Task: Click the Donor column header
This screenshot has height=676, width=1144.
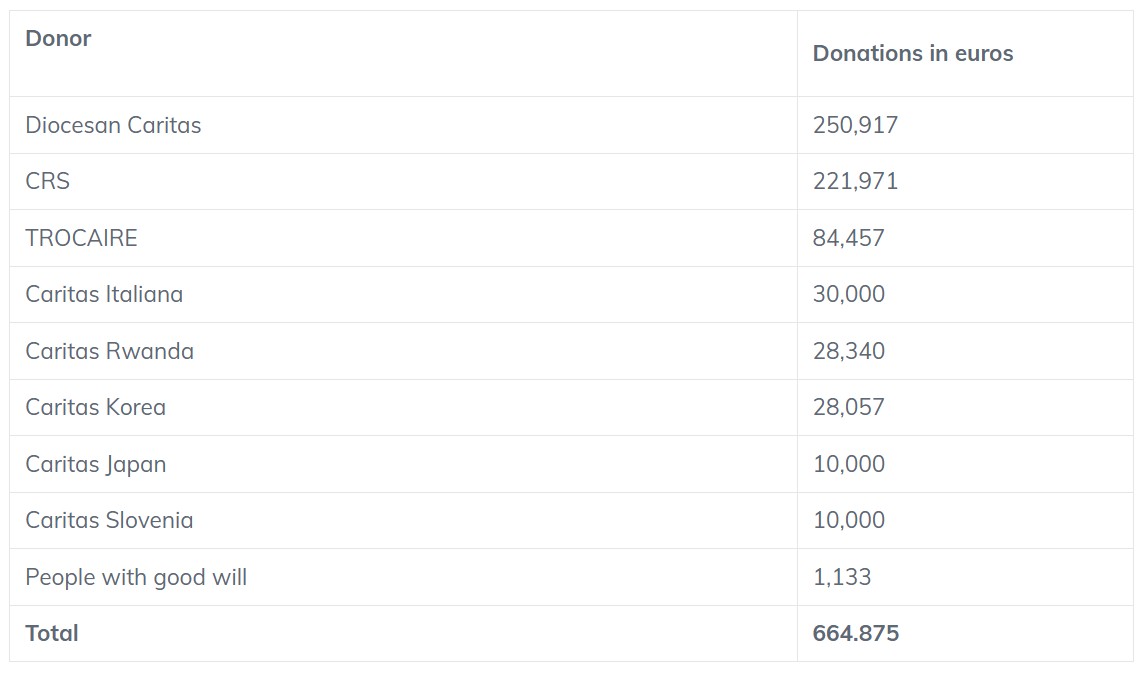Action: point(58,38)
